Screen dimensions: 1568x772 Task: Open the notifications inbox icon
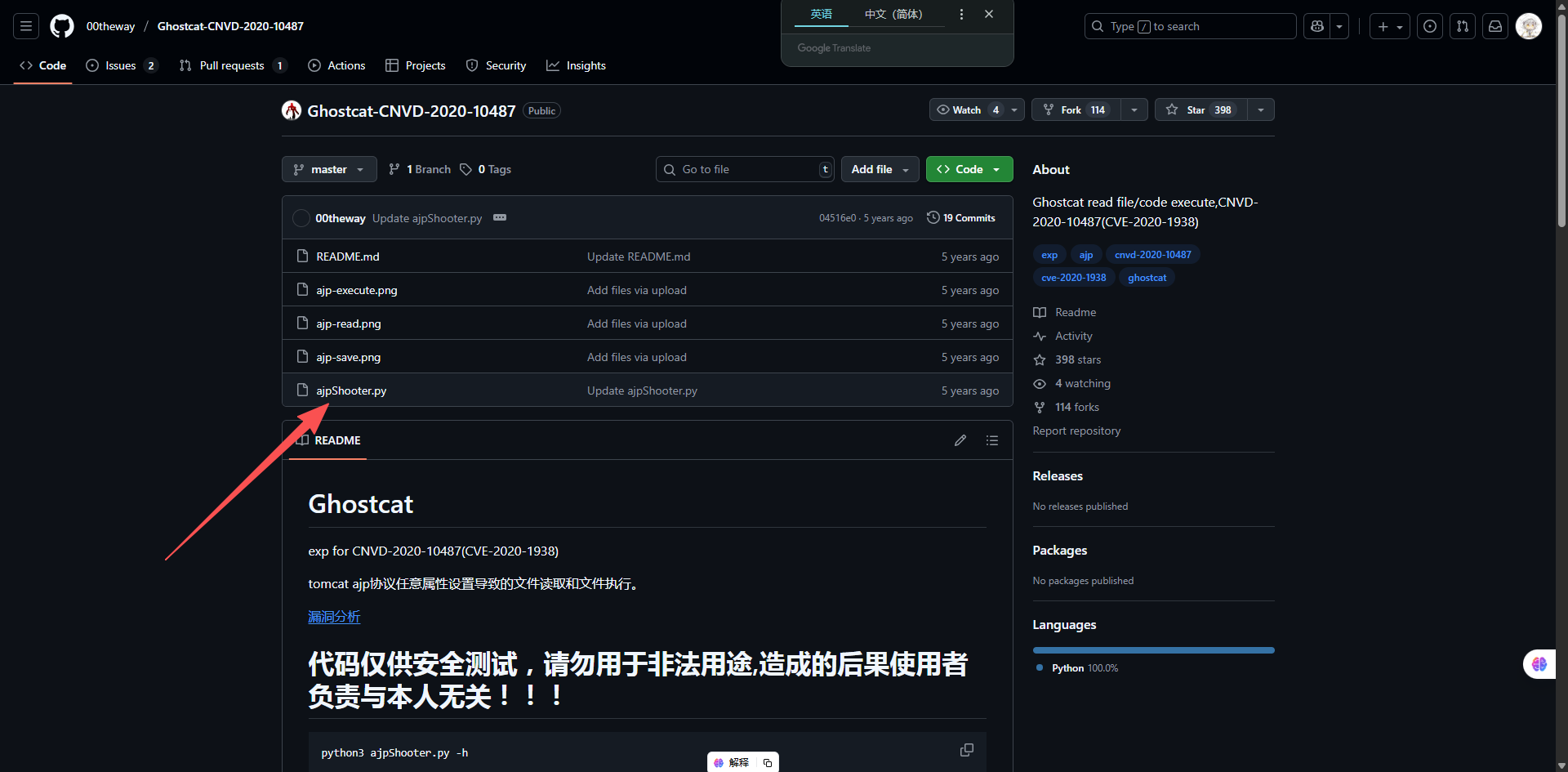click(x=1494, y=26)
